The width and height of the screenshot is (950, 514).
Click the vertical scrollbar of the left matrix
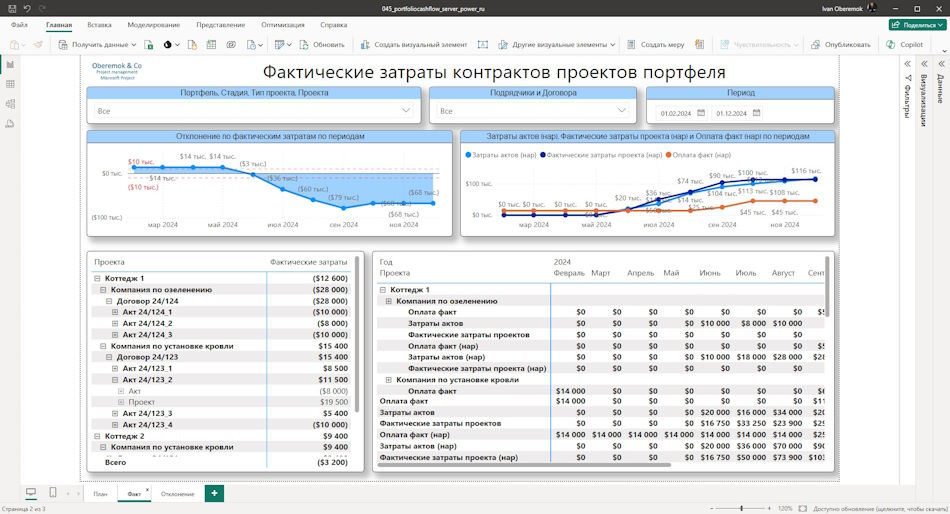[x=357, y=333]
